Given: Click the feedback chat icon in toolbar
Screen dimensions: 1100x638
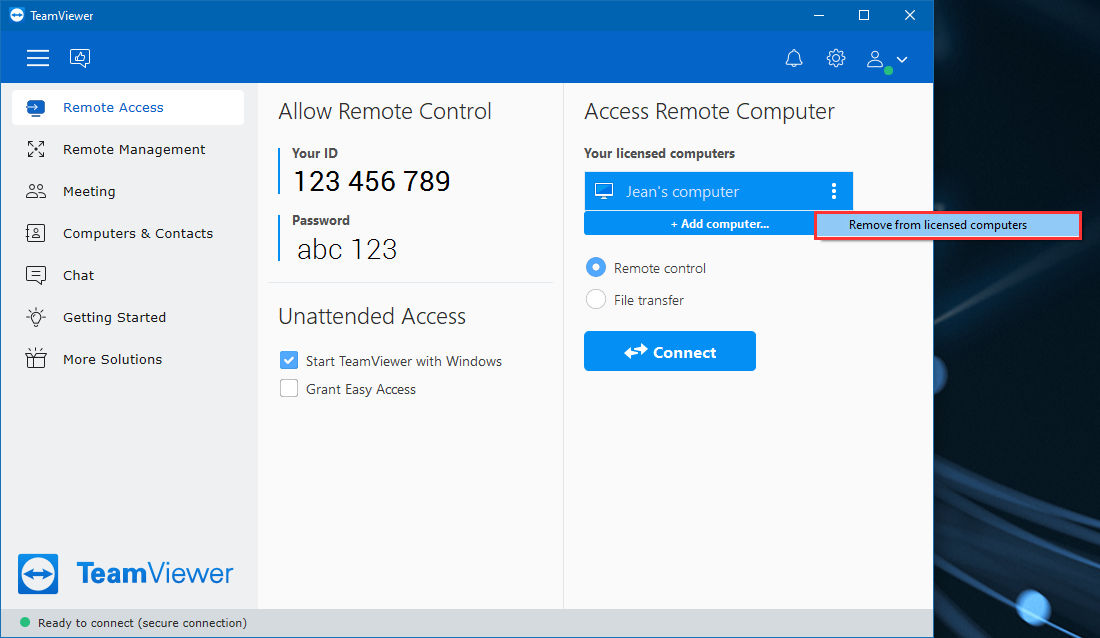Looking at the screenshot, I should [x=80, y=58].
